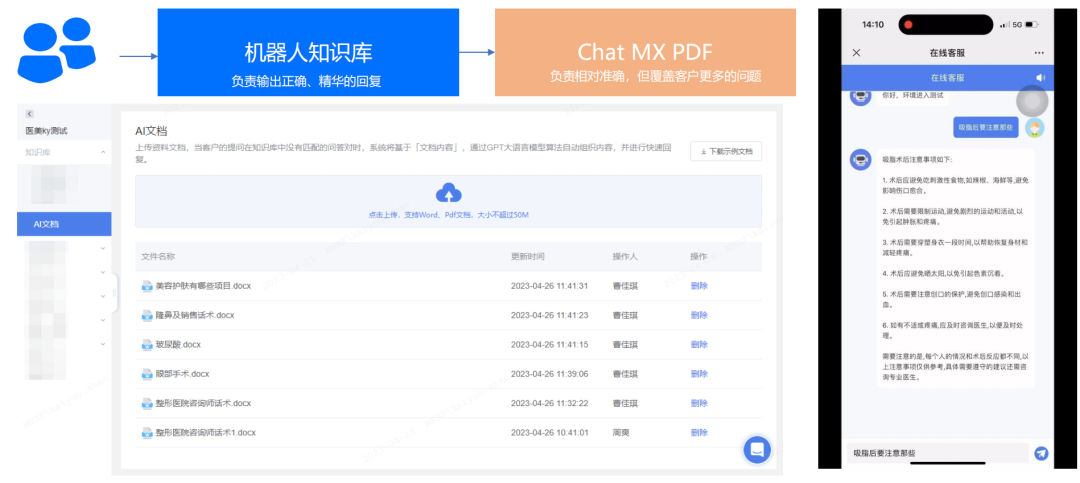The width and height of the screenshot is (1080, 483).
Task: Delete 玻尿酸.docx
Action: click(x=699, y=345)
